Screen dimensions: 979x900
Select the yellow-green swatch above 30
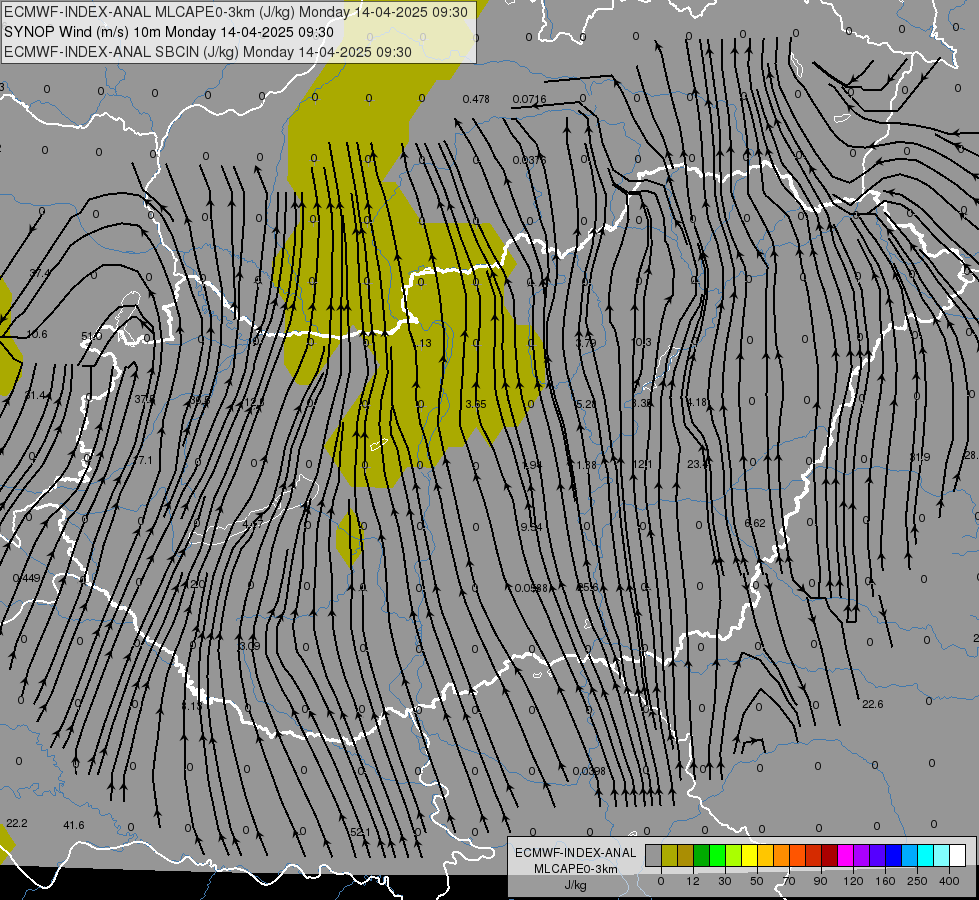click(733, 855)
